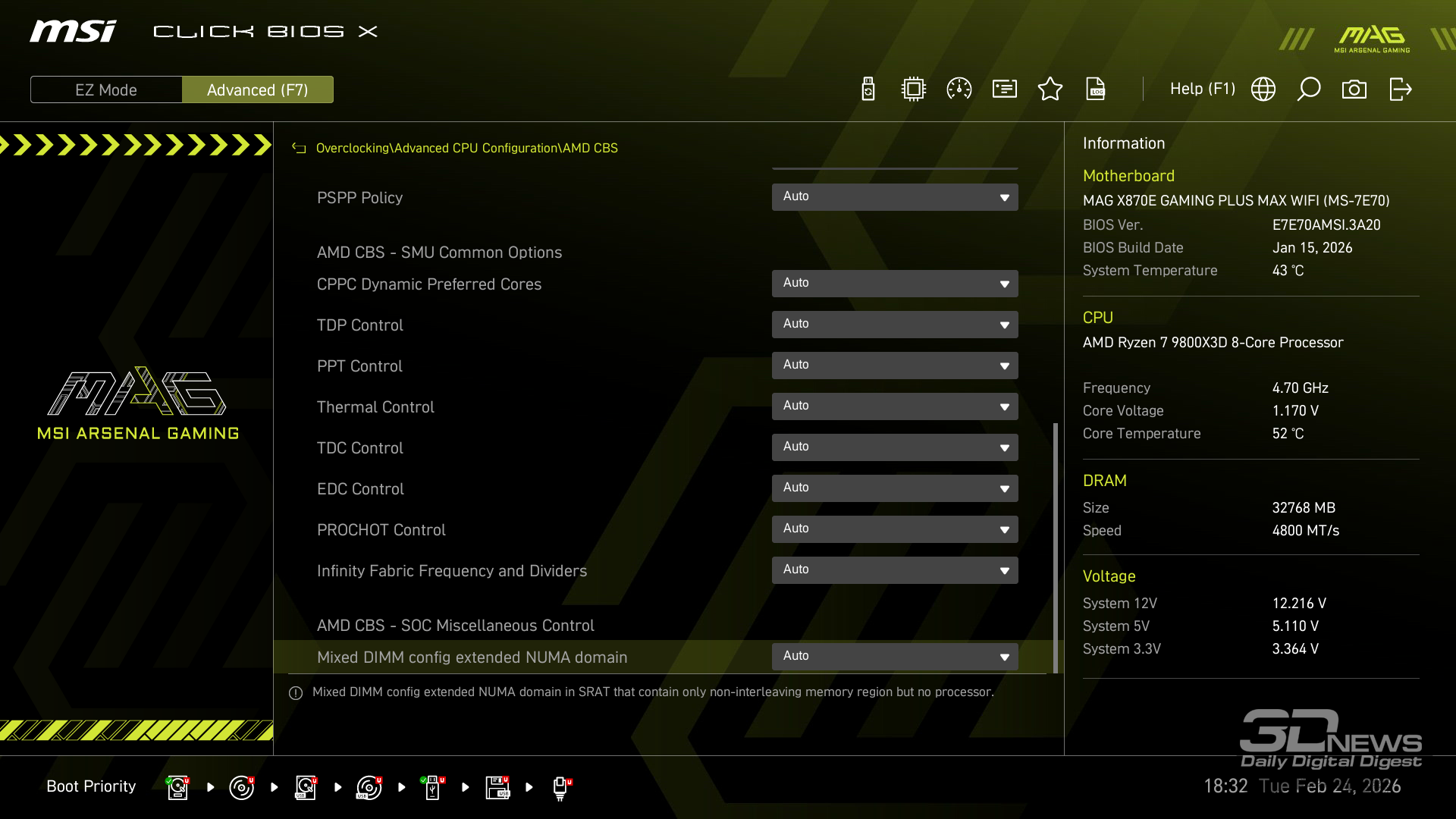Click the hard disk boot priority device
Image resolution: width=1456 pixels, height=819 pixels.
pos(178,787)
